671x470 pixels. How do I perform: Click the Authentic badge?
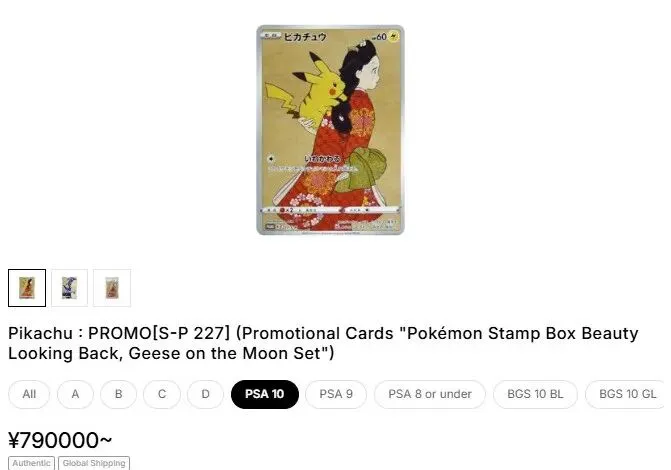pos(31,463)
